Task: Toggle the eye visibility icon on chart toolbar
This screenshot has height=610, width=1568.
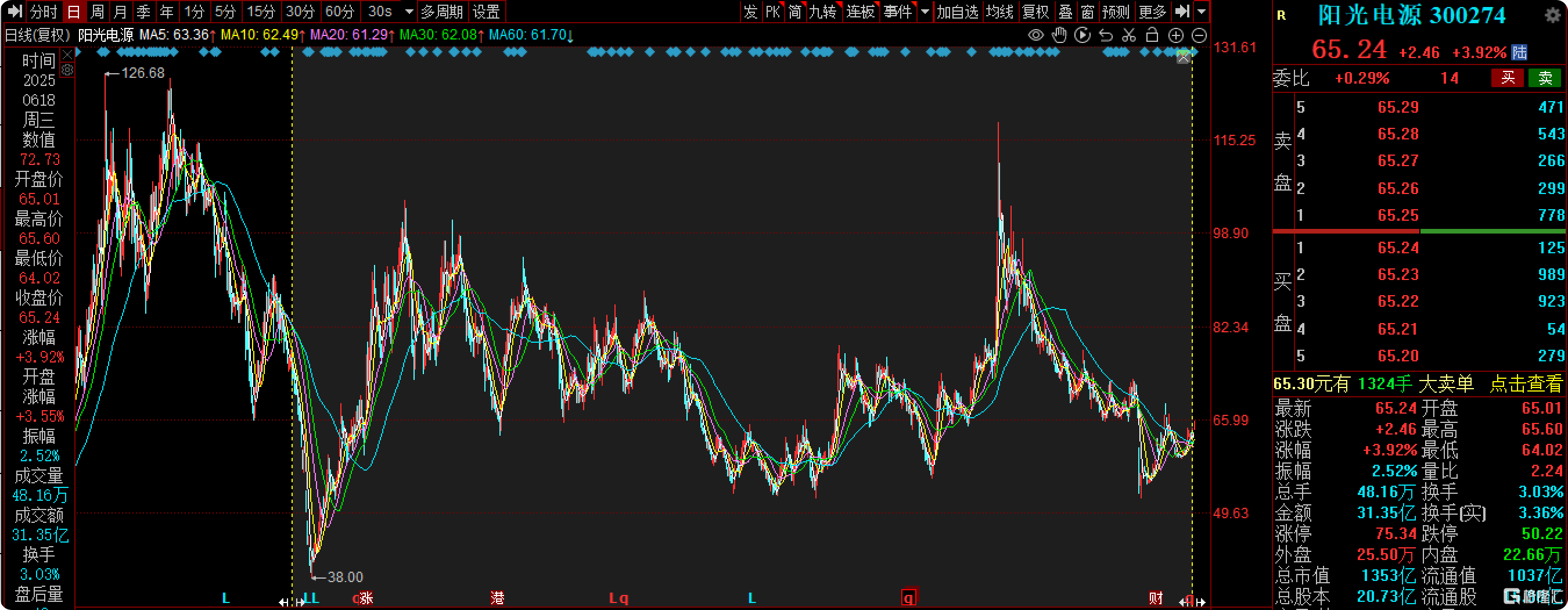Action: click(1035, 35)
